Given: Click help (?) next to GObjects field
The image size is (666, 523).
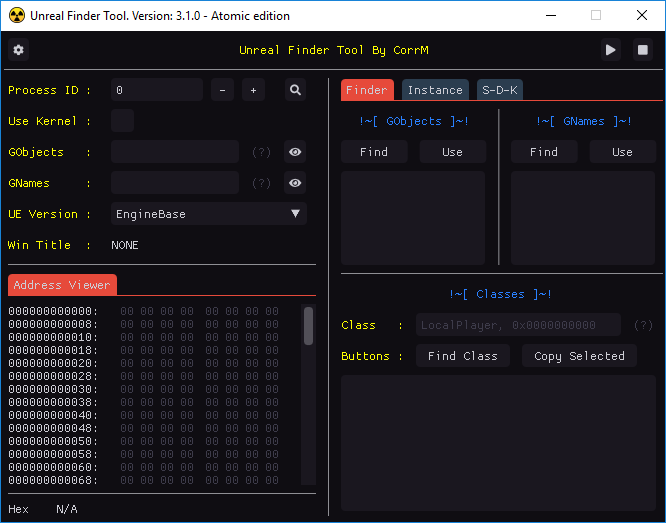Looking at the screenshot, I should point(261,152).
